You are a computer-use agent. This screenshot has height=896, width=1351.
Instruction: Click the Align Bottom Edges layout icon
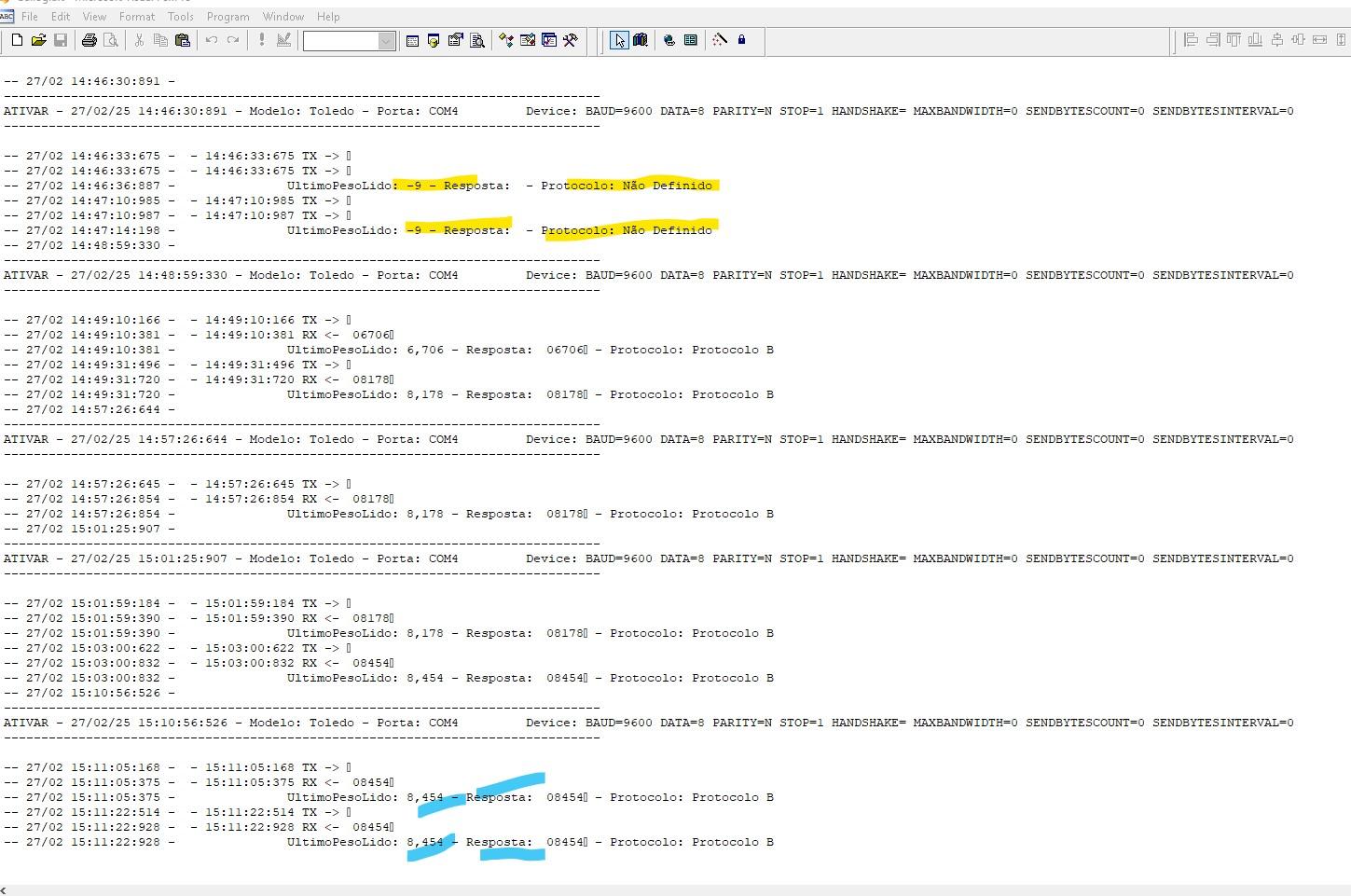point(1255,40)
